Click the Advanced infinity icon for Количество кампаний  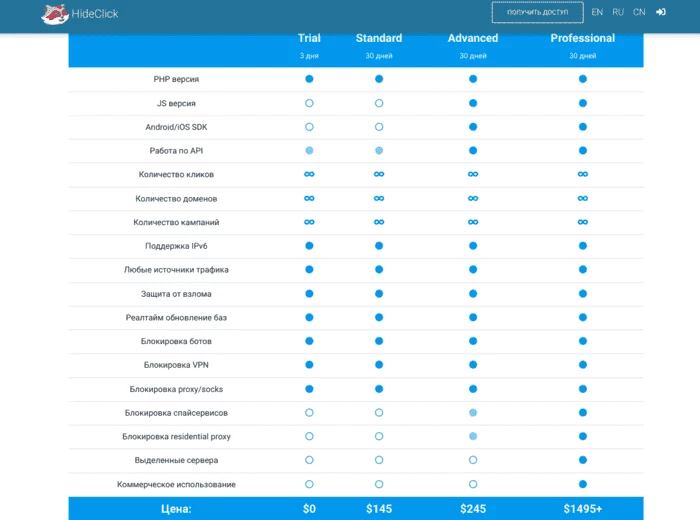[473, 222]
